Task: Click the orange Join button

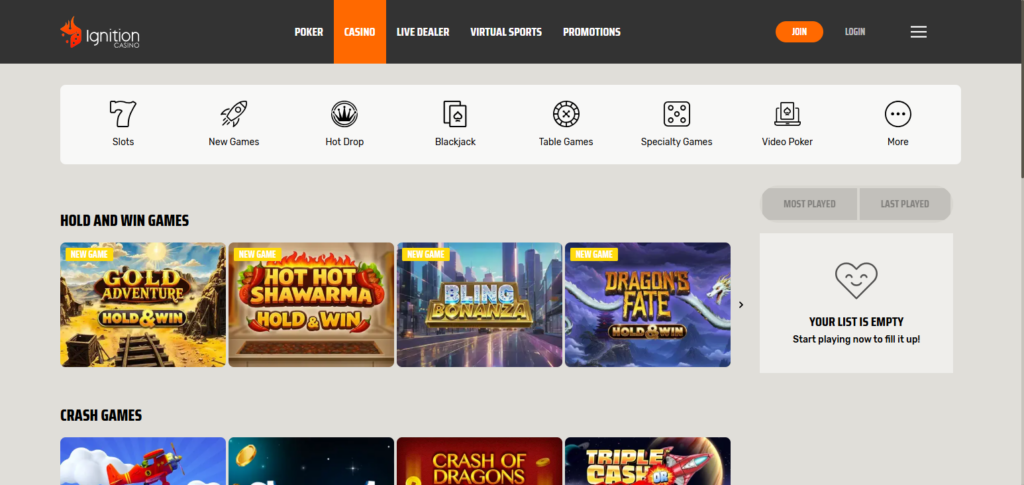Action: (799, 32)
